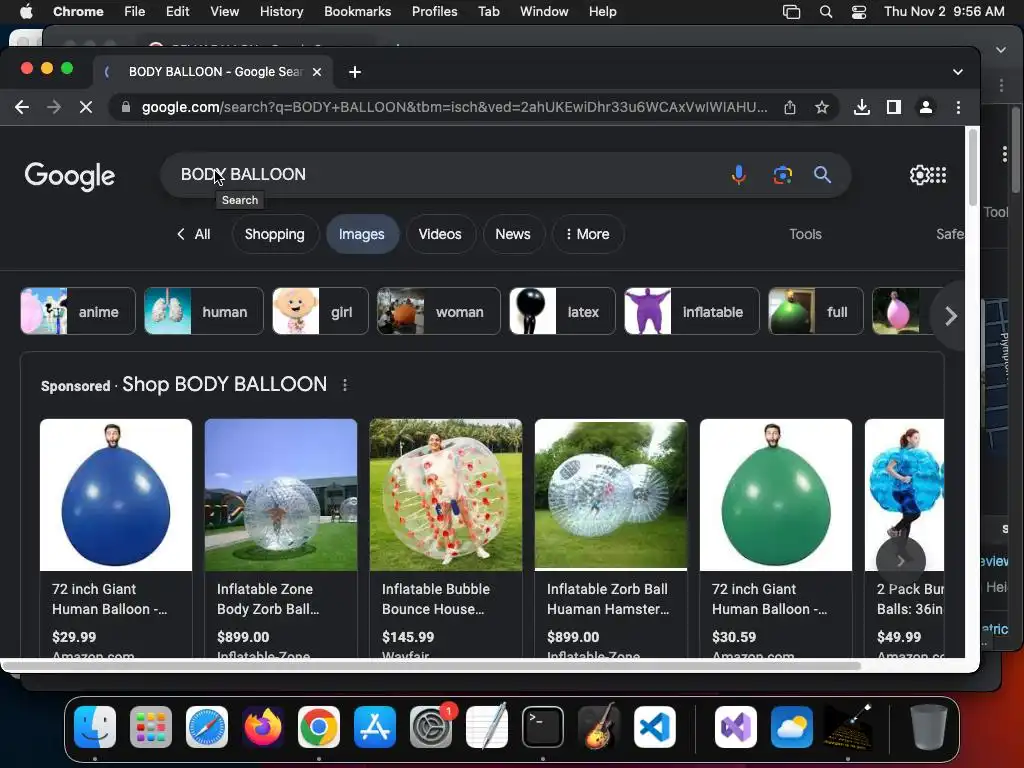This screenshot has width=1024, height=768.
Task: Click the Inflatable Zorb Ball Huaman Hamster title
Action: coord(608,599)
